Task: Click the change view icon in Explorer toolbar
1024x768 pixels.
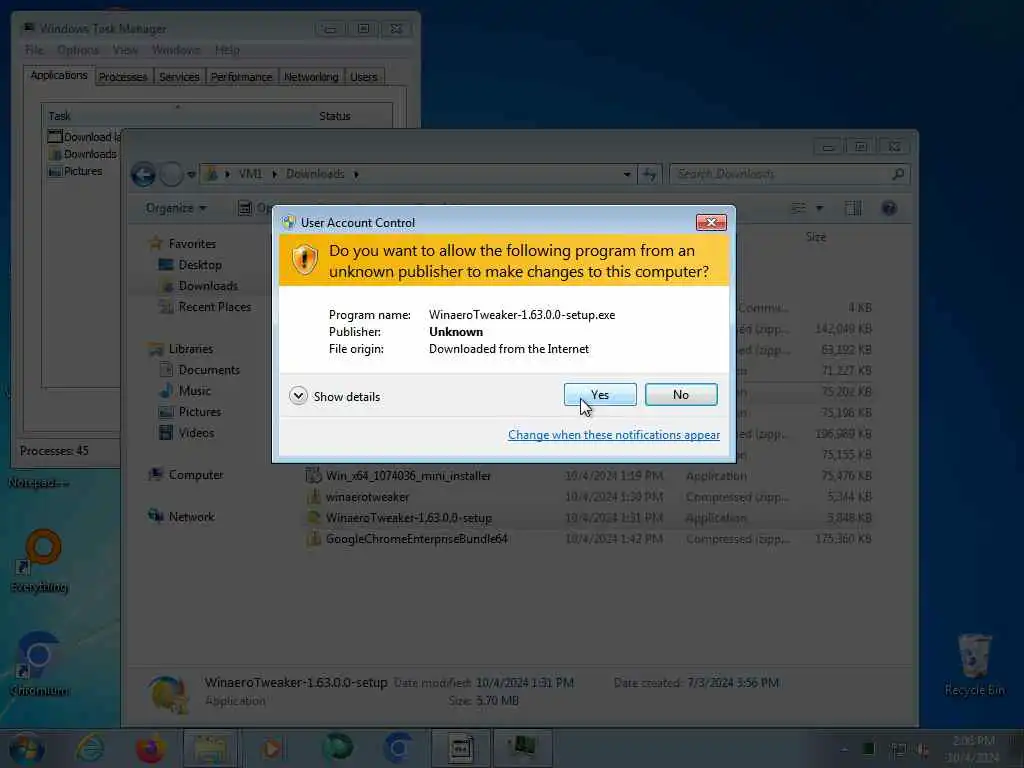Action: point(799,208)
